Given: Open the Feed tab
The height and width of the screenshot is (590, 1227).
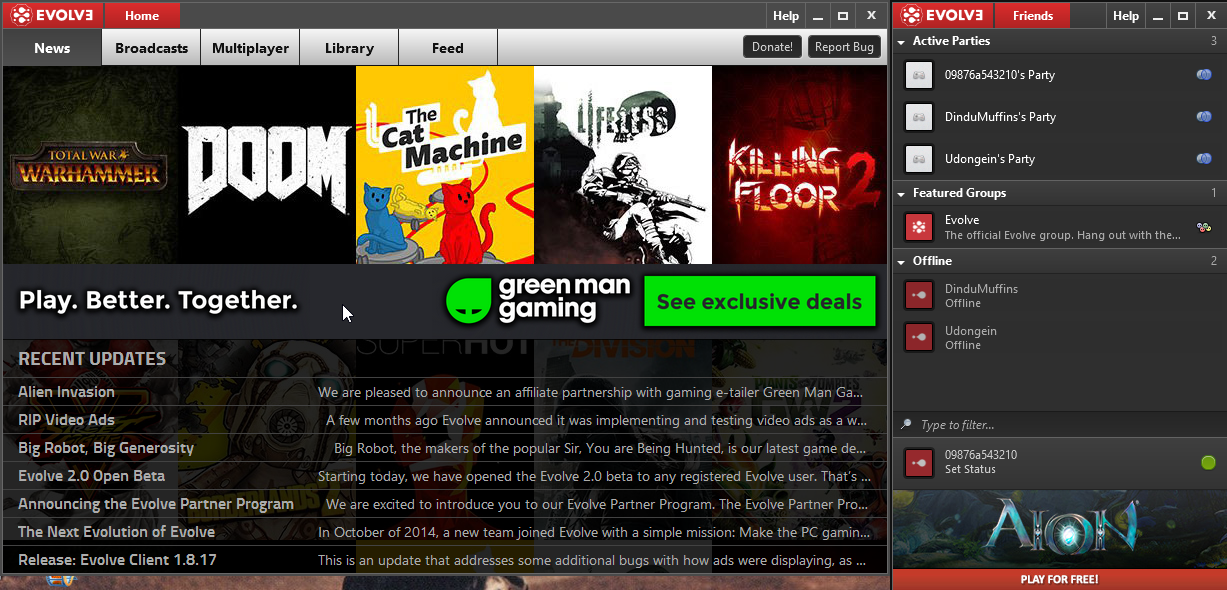Looking at the screenshot, I should pyautogui.click(x=448, y=47).
